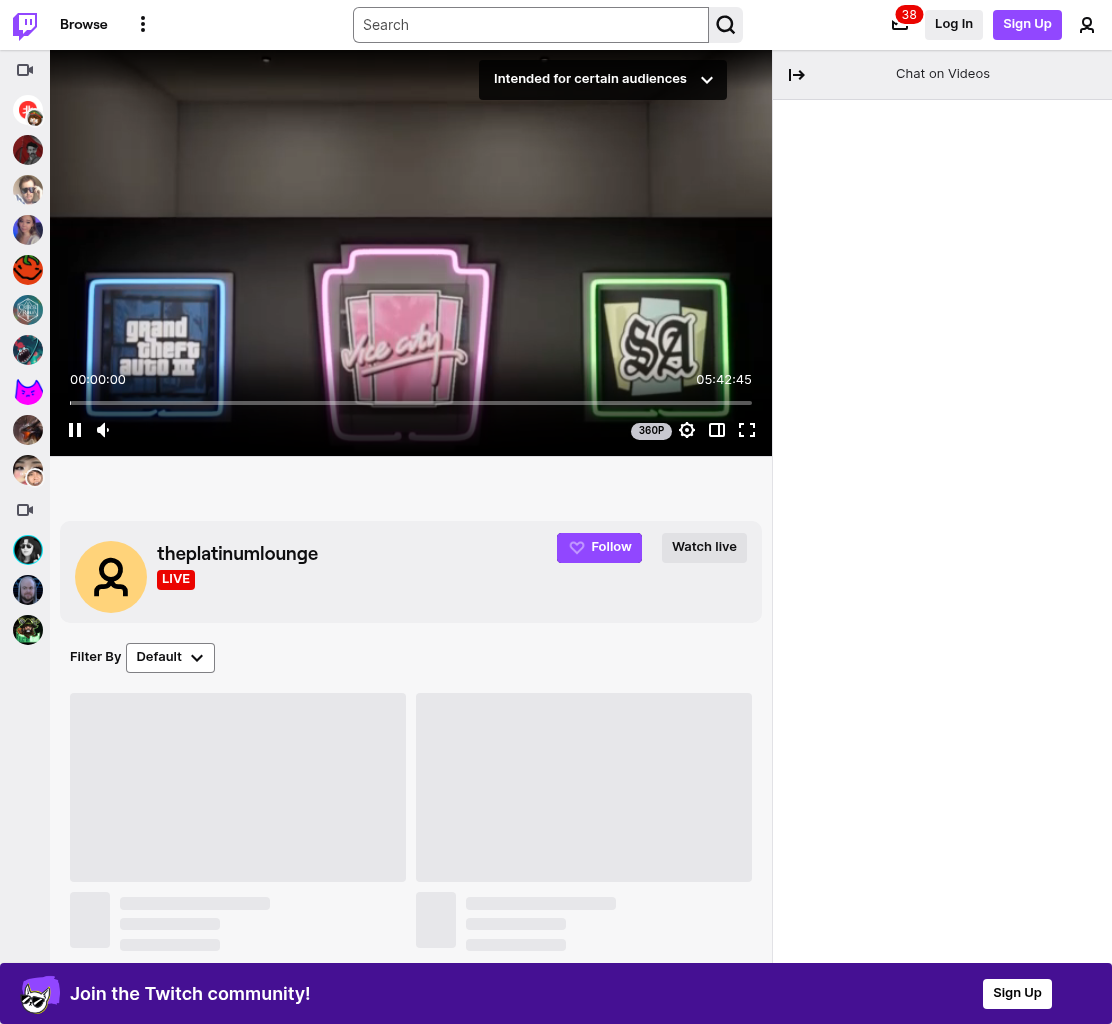This screenshot has height=1024, width=1112.
Task: Click the 00:00:00 elapsed time text
Action: click(98, 380)
